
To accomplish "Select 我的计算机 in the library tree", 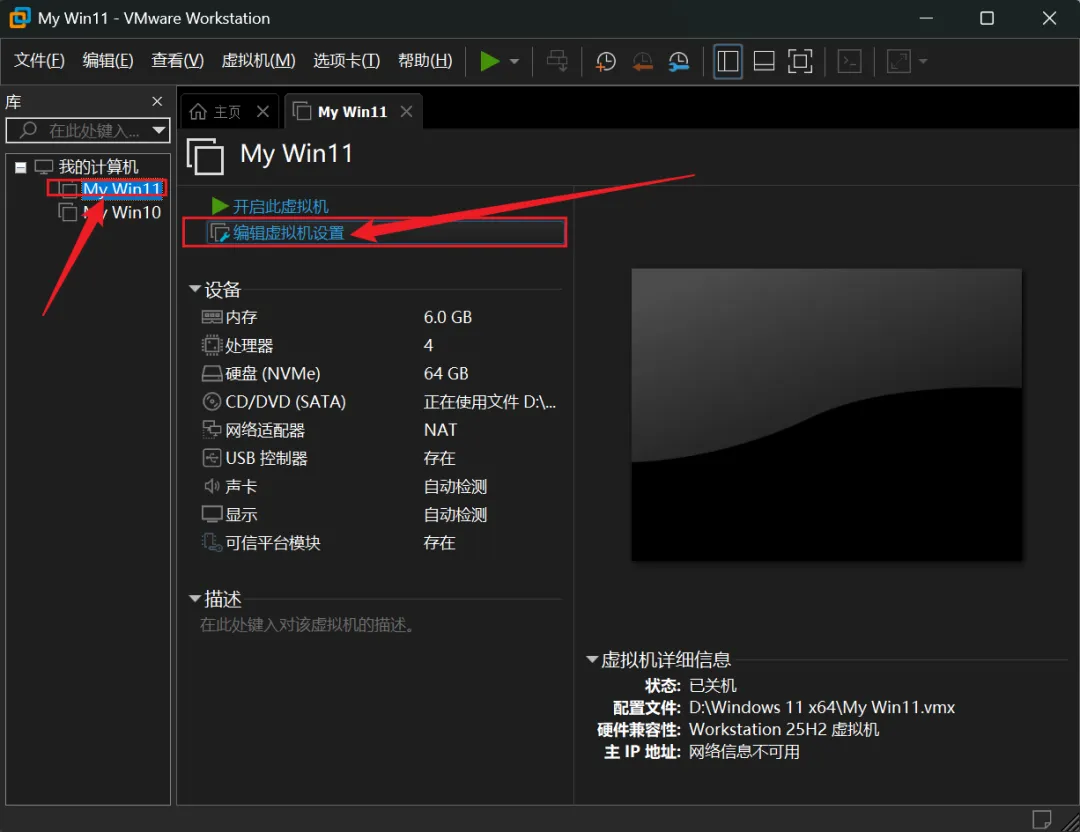I will (98, 167).
